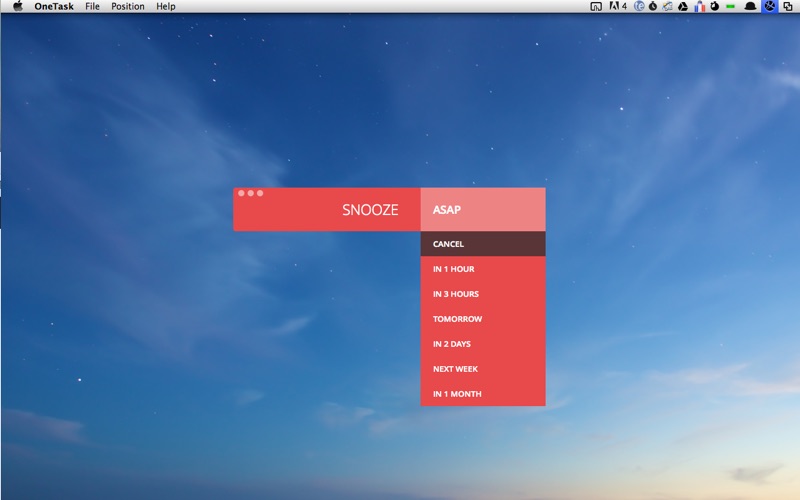Click the blue and red bars menu bar icon
The height and width of the screenshot is (500, 800).
tap(699, 6)
